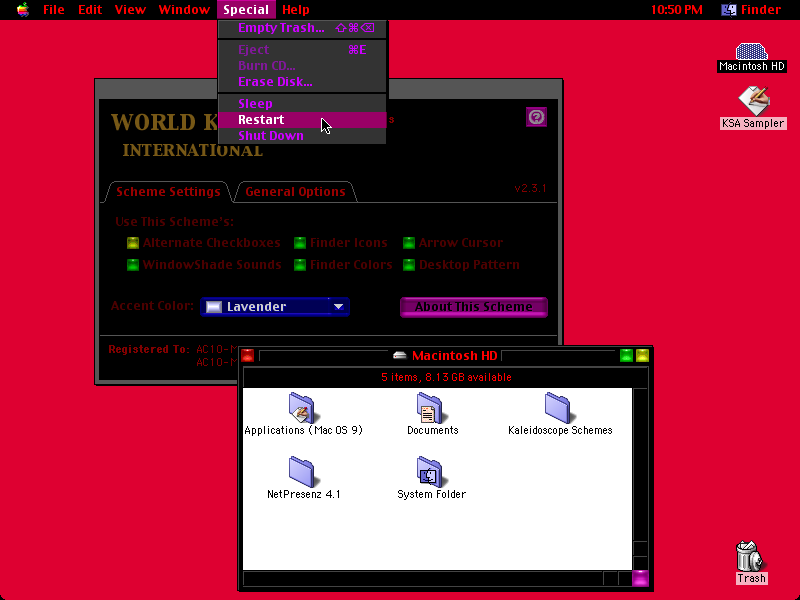
Task: Open the NetPresenz 4.1 folder icon
Action: (x=302, y=471)
